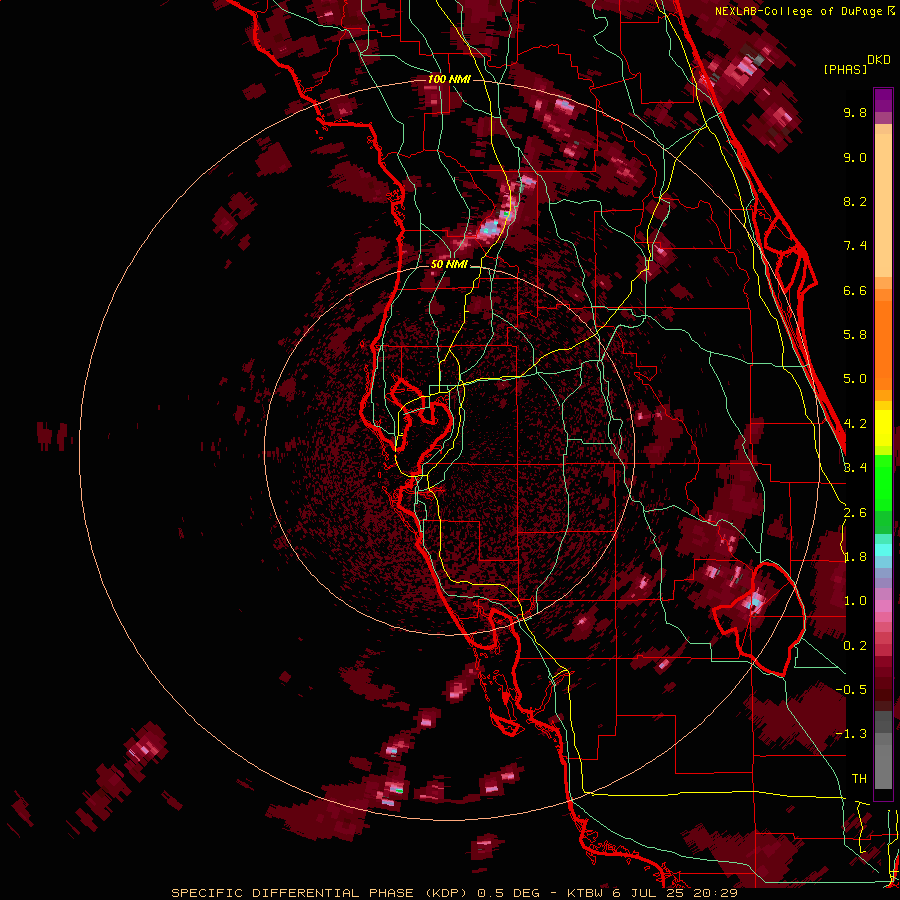Select the [PHAS] legend heading
The image size is (900, 900).
point(845,69)
